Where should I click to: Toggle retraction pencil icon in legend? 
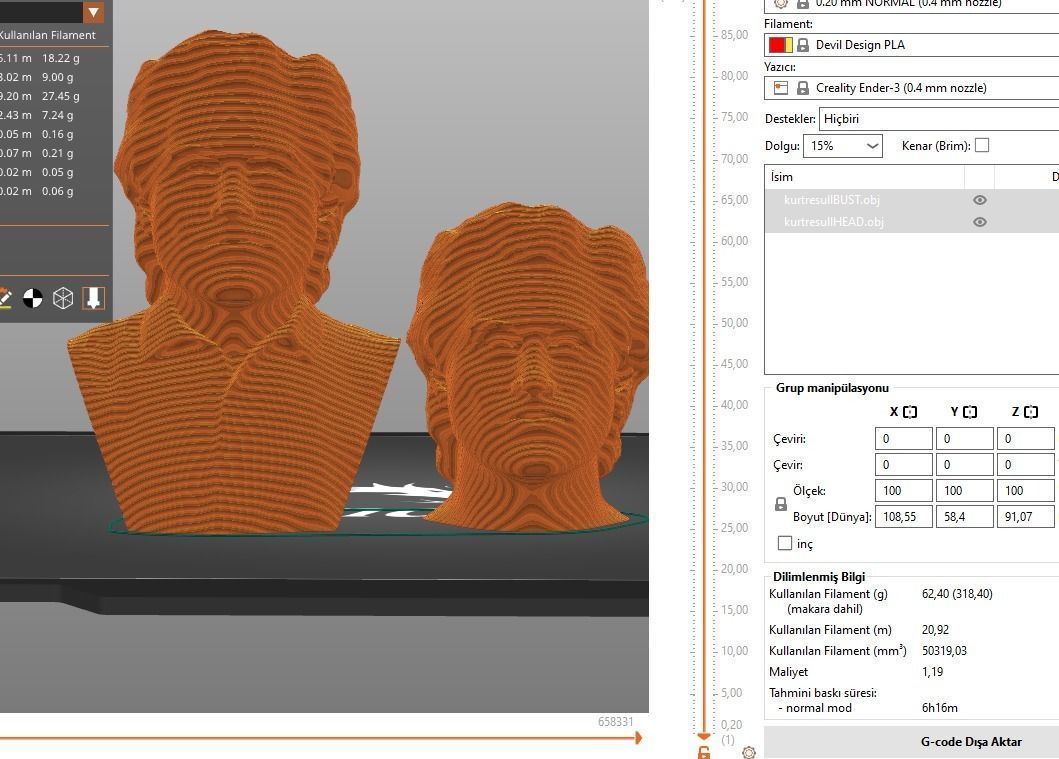pos(5,298)
